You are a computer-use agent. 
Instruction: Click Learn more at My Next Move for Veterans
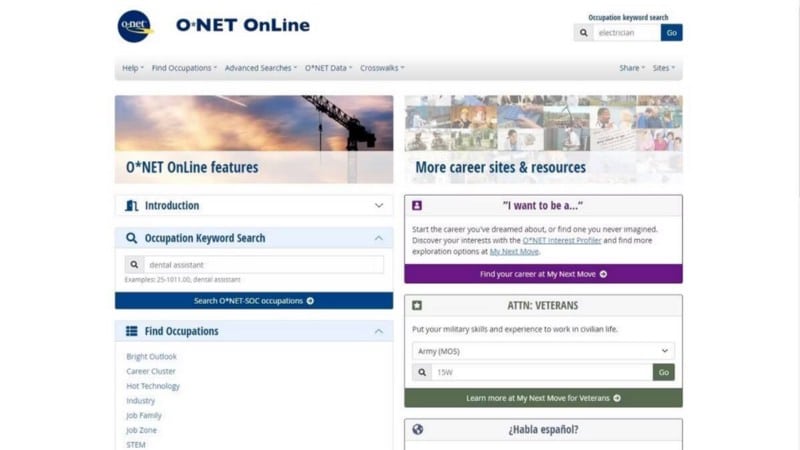(x=543, y=398)
